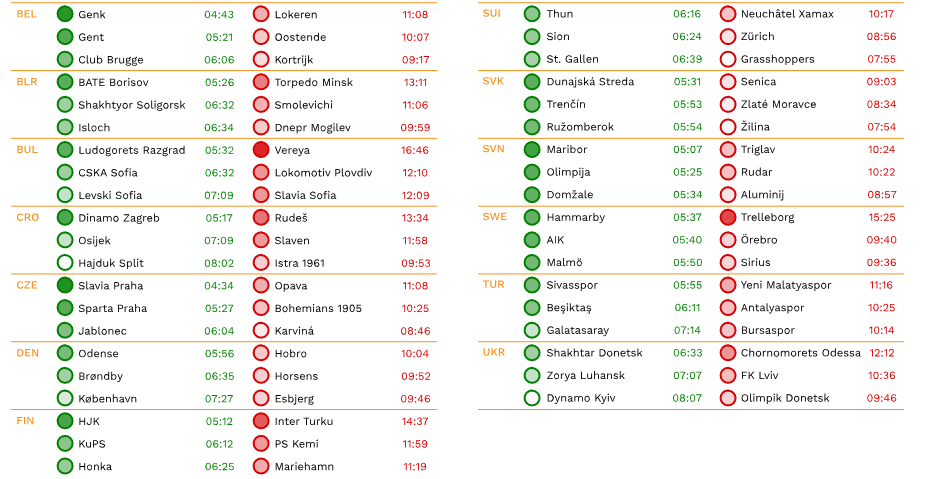Click the 04:43 time for Genk
The width and height of the screenshot is (926, 479).
click(219, 15)
